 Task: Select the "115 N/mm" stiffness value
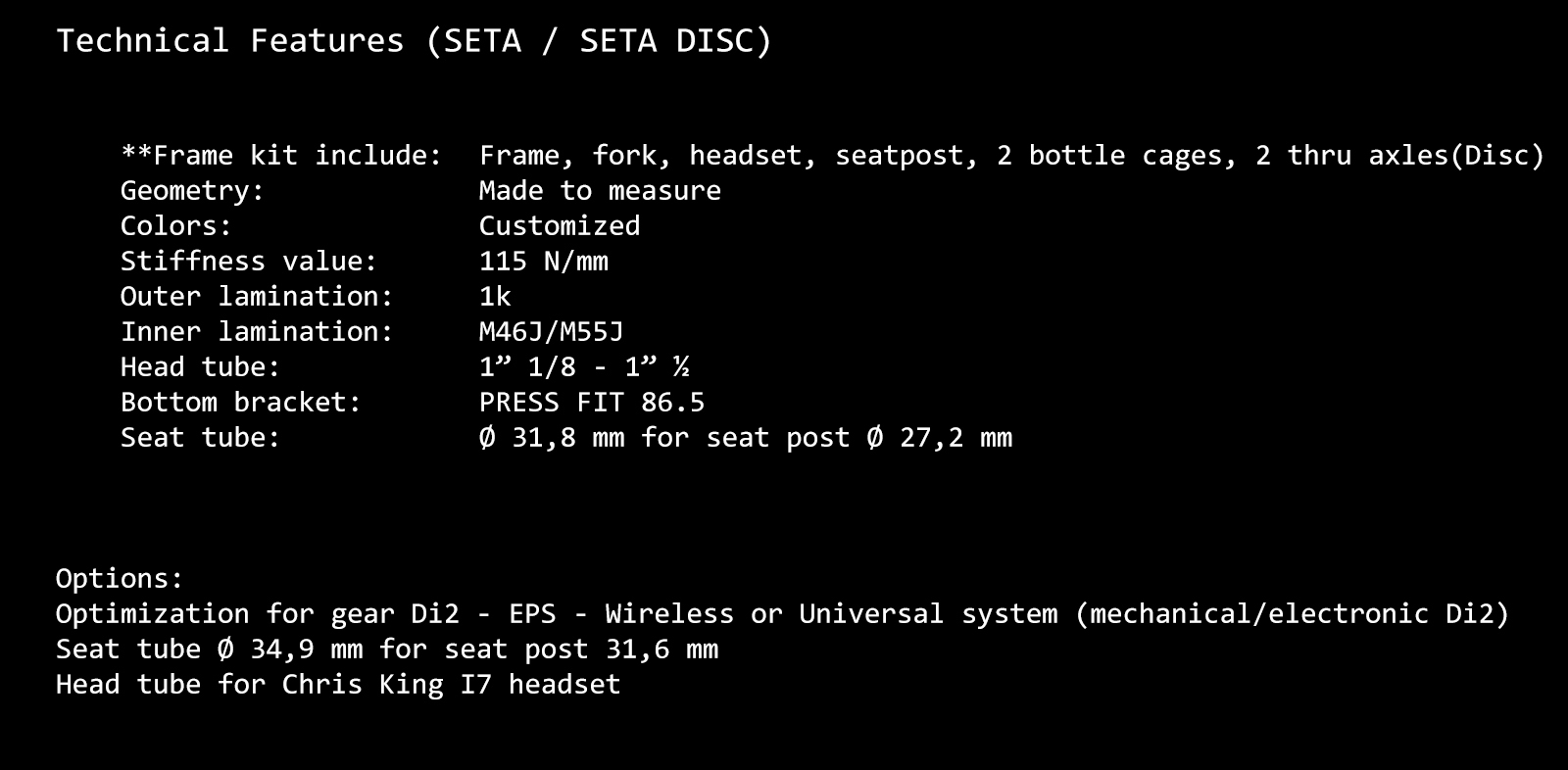tap(543, 262)
